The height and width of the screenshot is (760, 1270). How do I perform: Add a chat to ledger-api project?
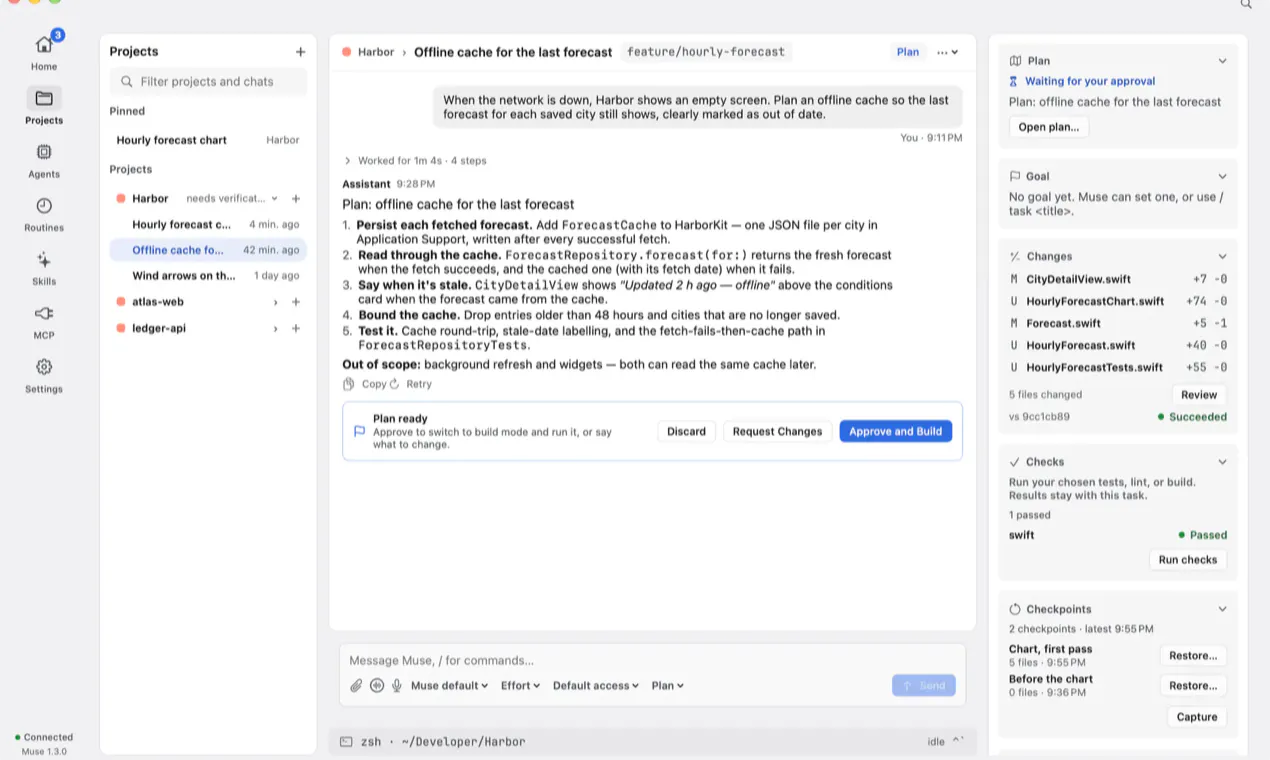(x=296, y=328)
